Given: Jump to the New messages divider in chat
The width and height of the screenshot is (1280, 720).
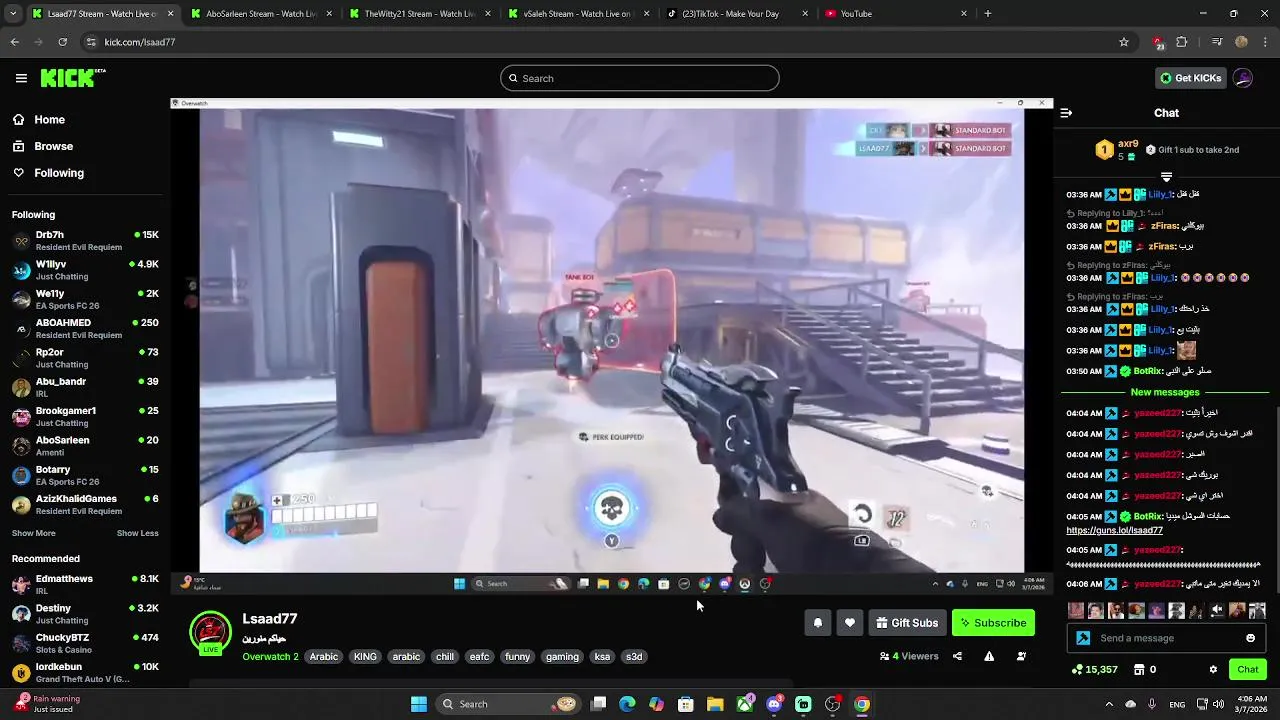Looking at the screenshot, I should (1165, 392).
